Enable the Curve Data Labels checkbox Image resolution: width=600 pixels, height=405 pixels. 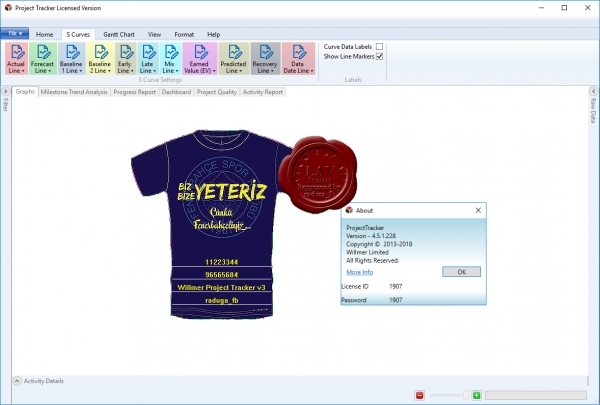coord(379,46)
